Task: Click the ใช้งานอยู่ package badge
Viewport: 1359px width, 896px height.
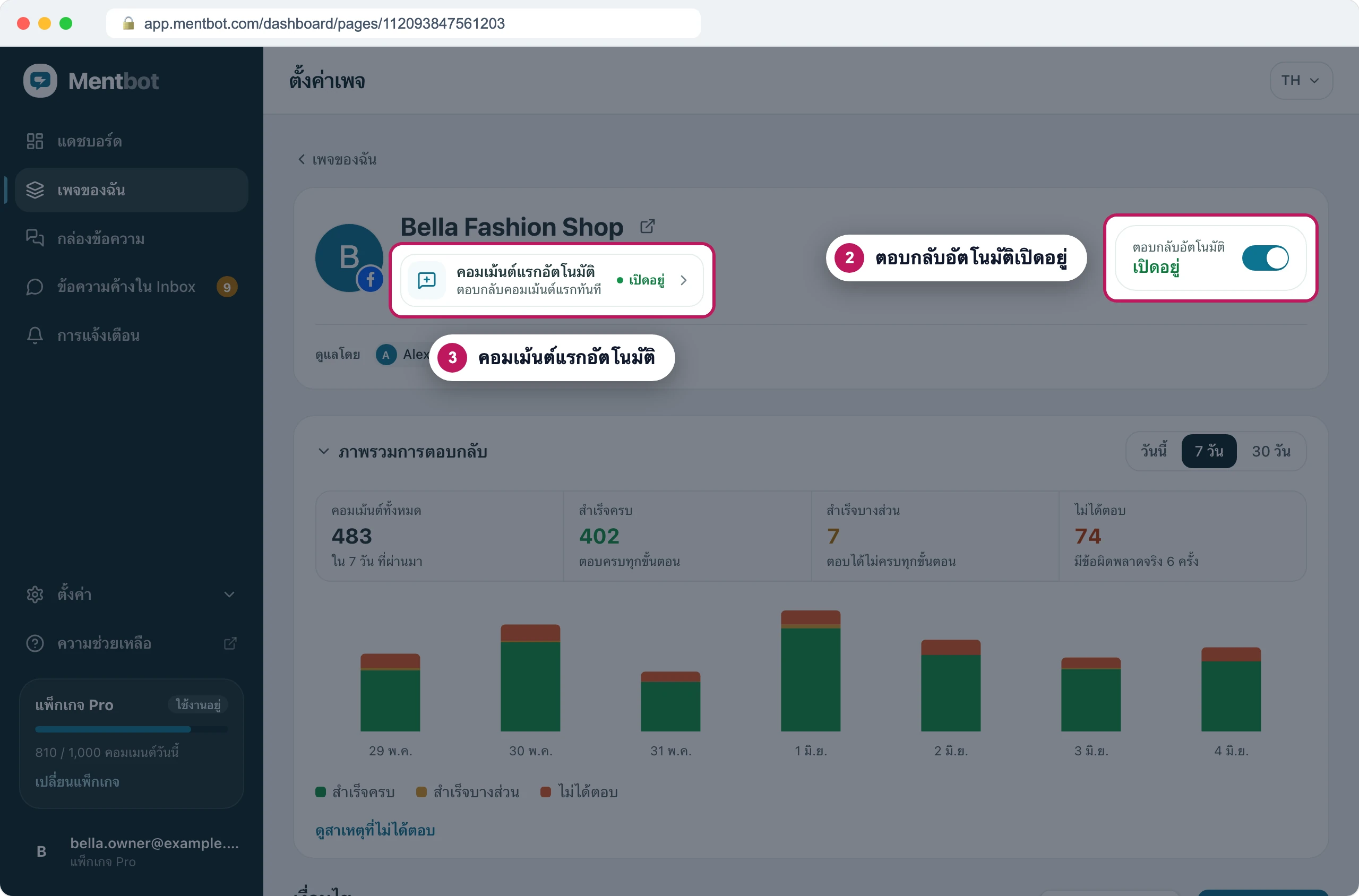Action: 197,704
